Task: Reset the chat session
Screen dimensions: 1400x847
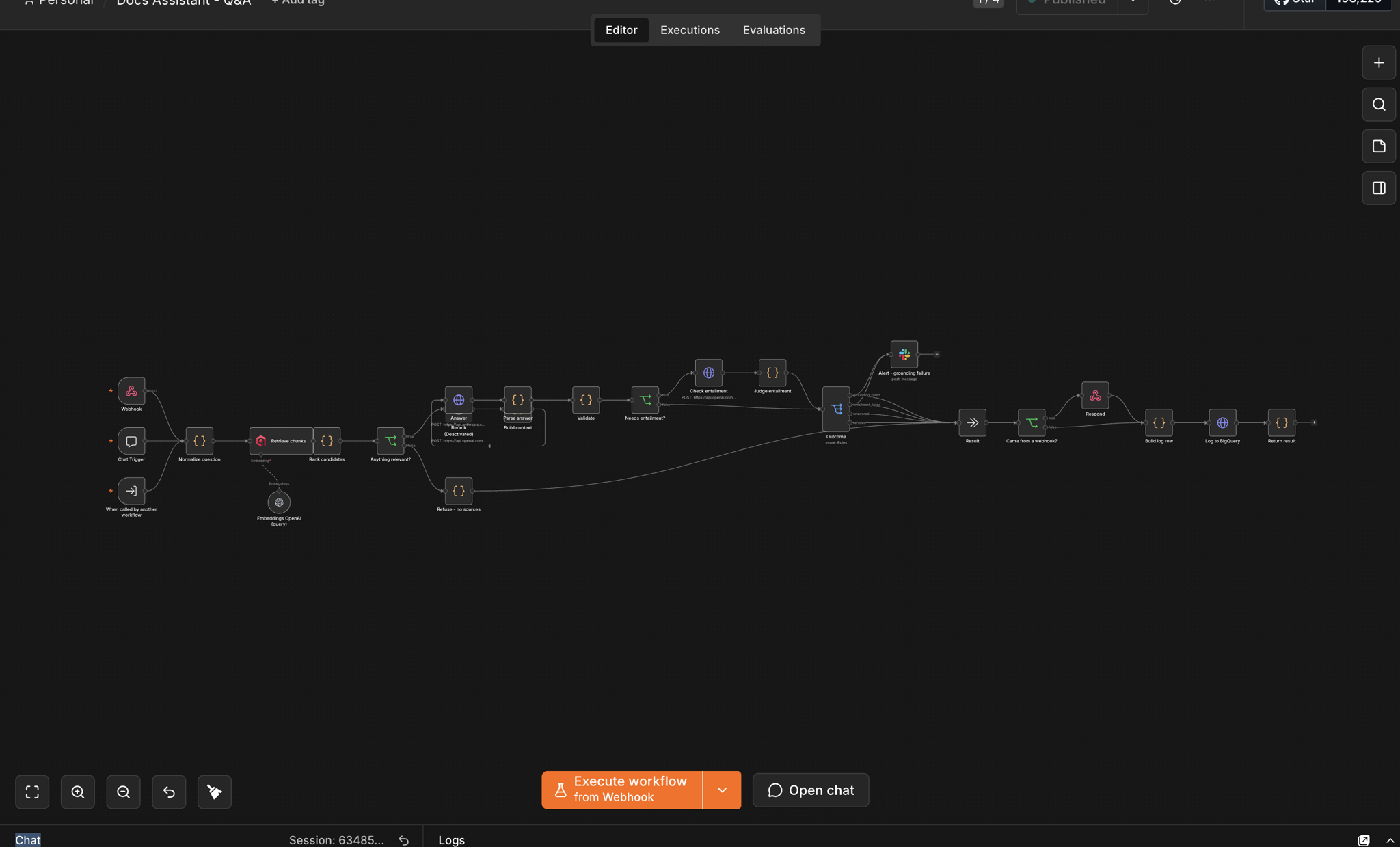Action: pyautogui.click(x=404, y=840)
